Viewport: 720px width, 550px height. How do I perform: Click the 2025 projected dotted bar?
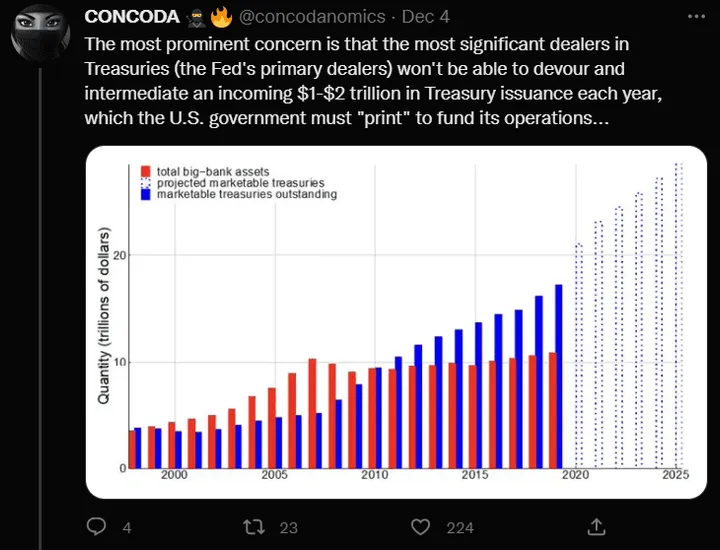click(x=679, y=315)
